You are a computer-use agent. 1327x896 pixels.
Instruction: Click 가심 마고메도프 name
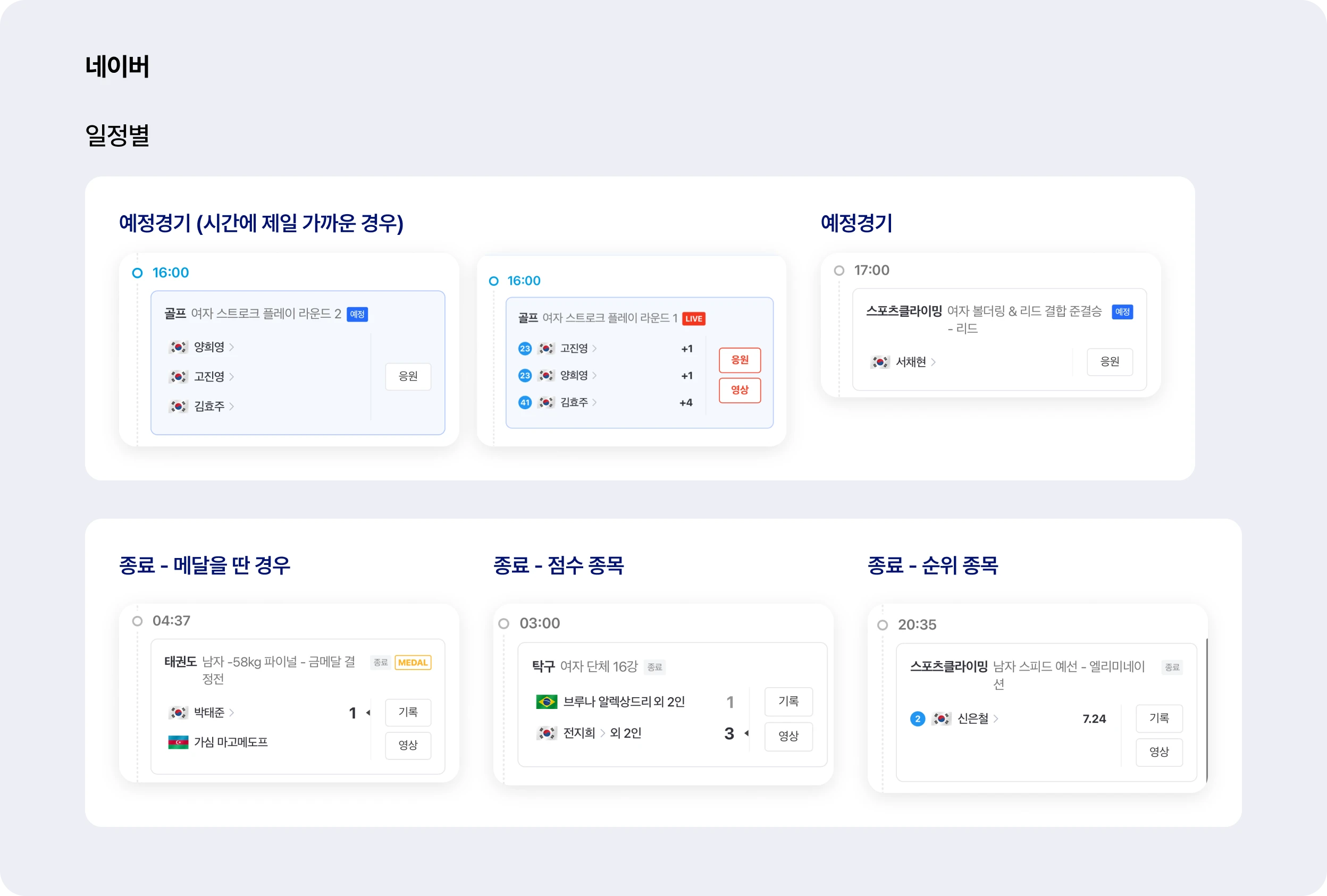coord(231,742)
